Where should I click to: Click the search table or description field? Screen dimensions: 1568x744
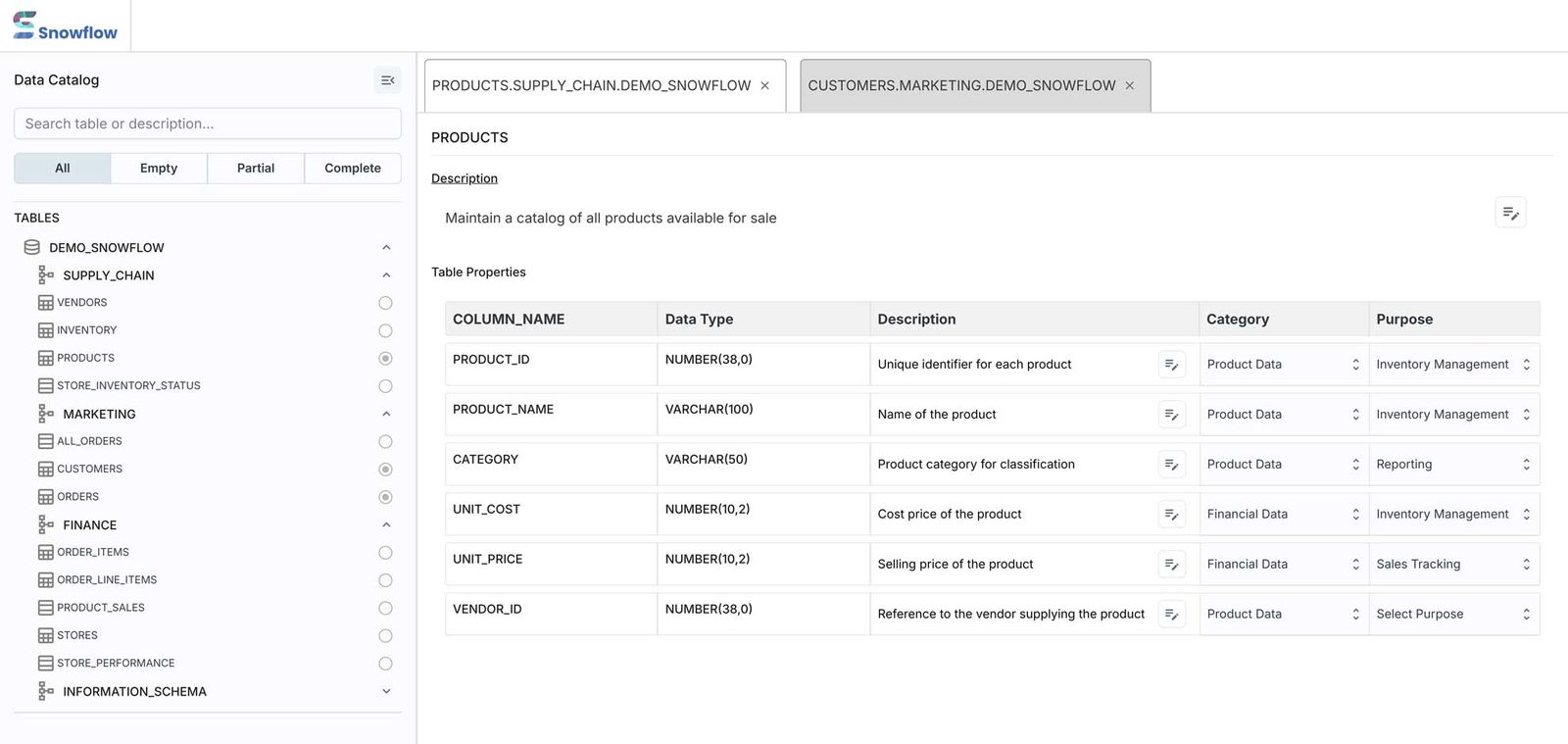point(207,124)
